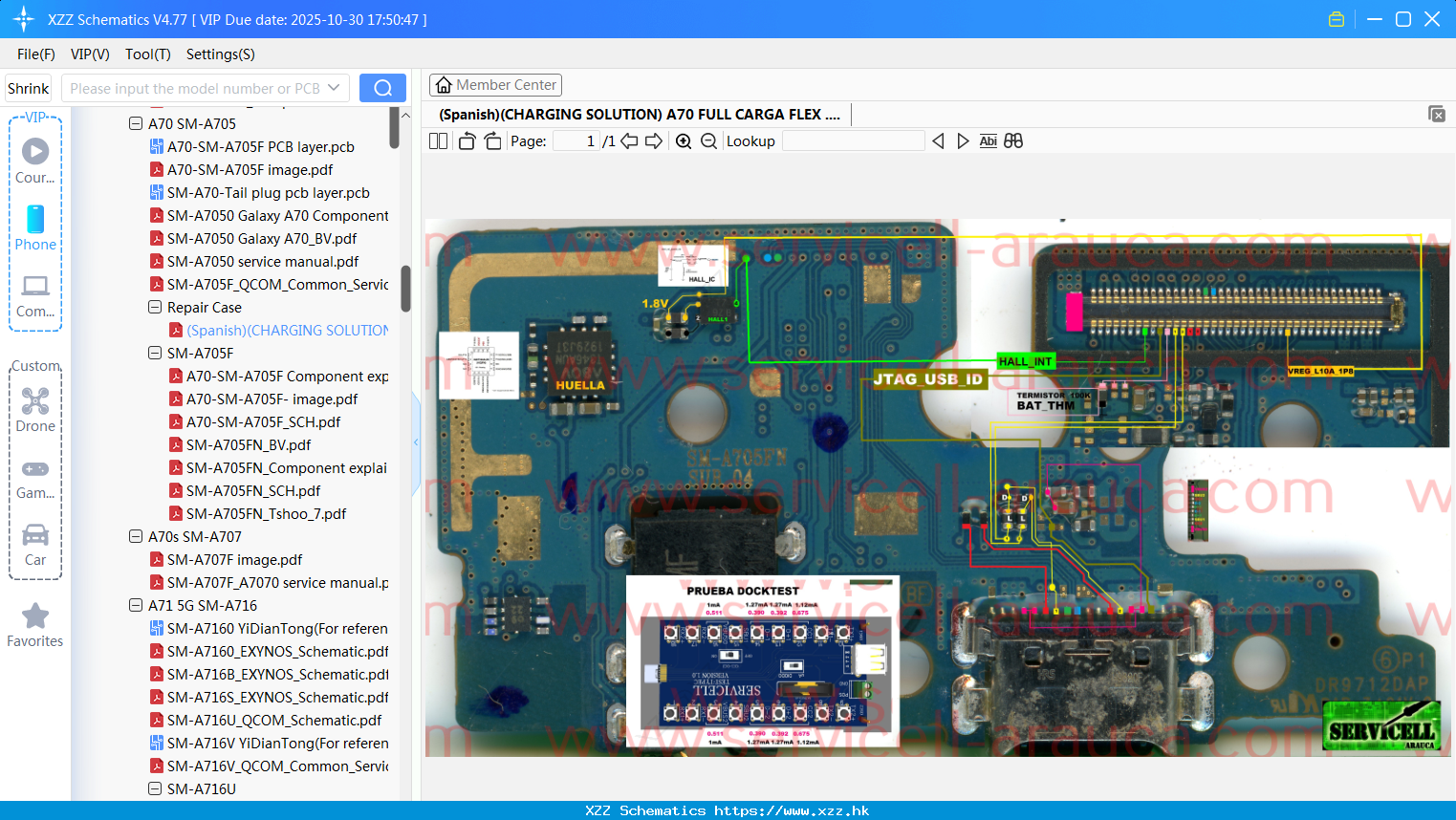Select the Computer category icon
Screen dimensions: 1456x820
pos(35,295)
